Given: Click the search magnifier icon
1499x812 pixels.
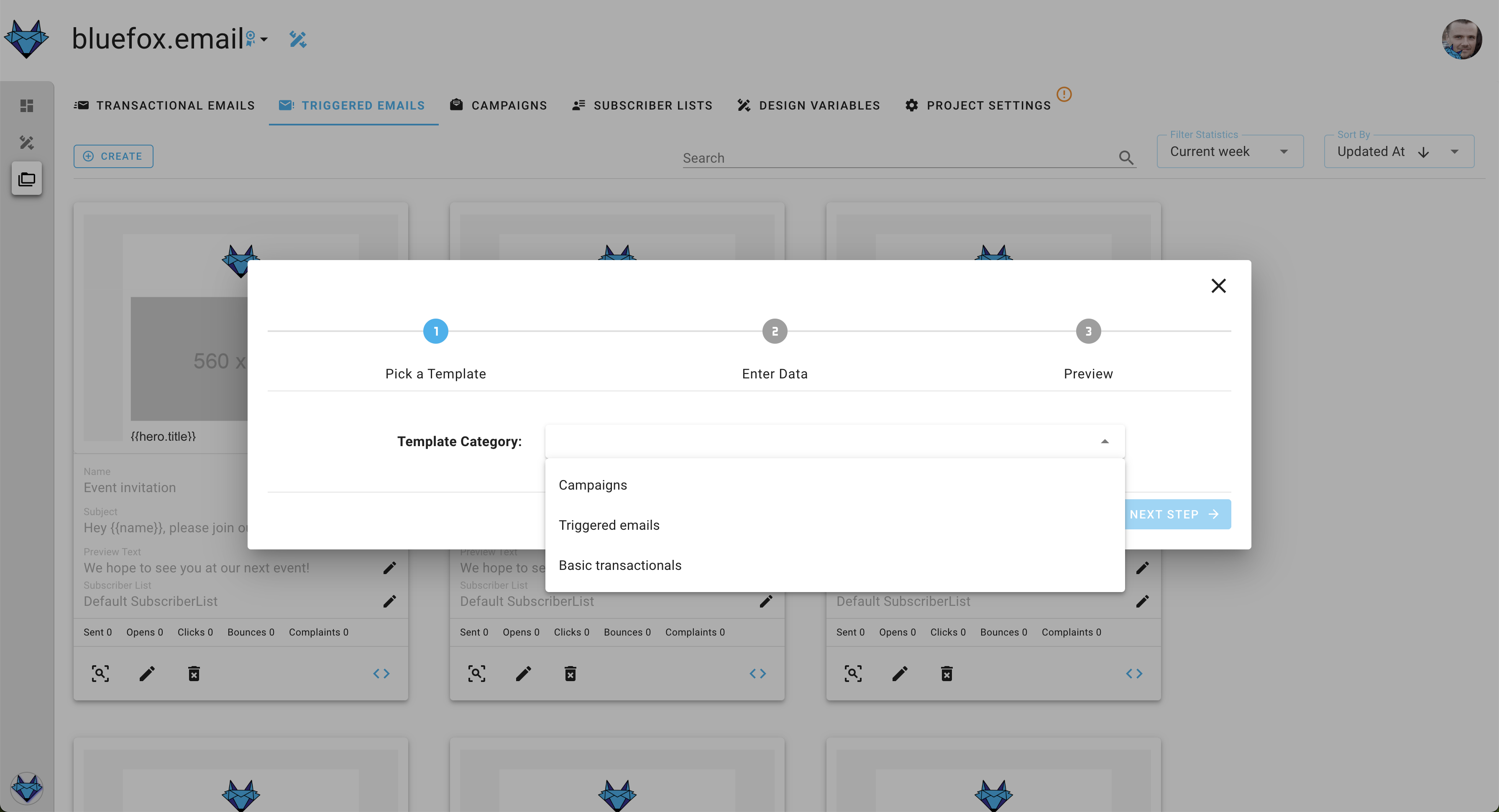Looking at the screenshot, I should tap(1126, 157).
